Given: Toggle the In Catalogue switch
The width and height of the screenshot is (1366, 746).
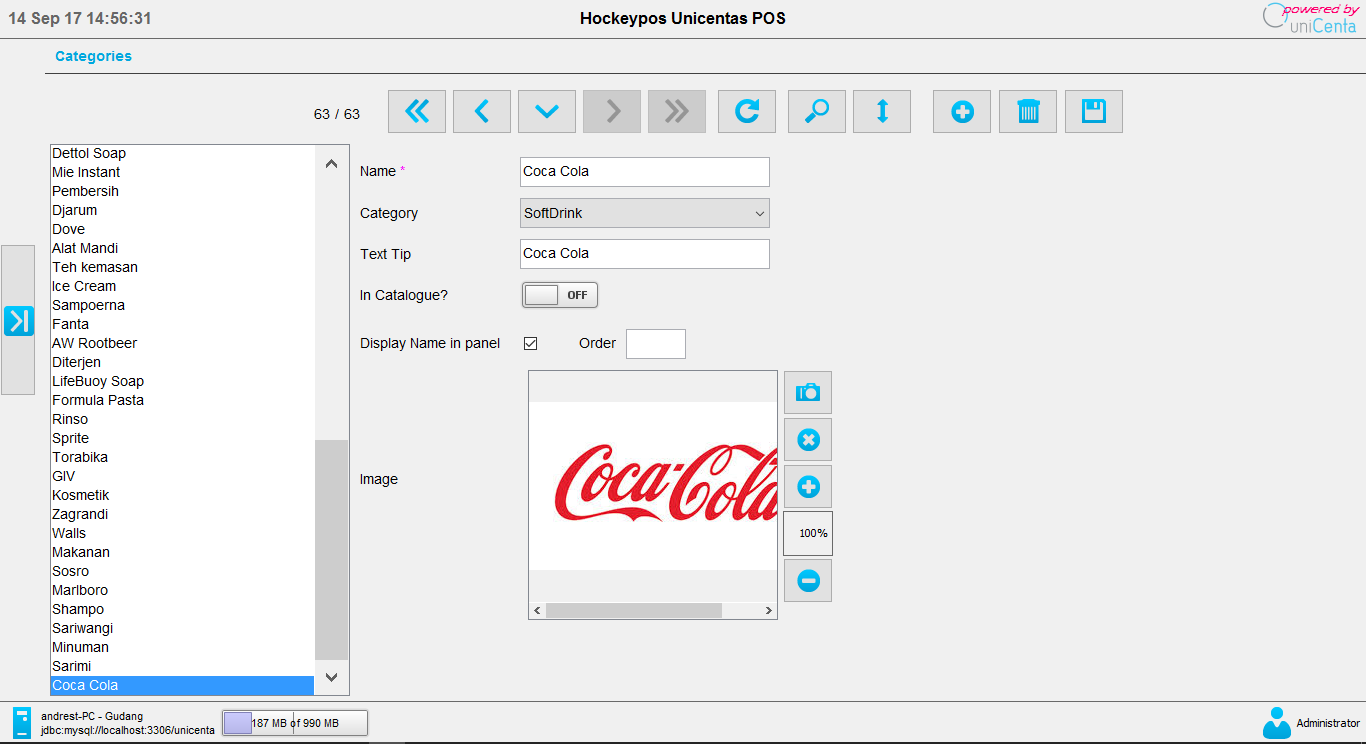Looking at the screenshot, I should tap(560, 295).
